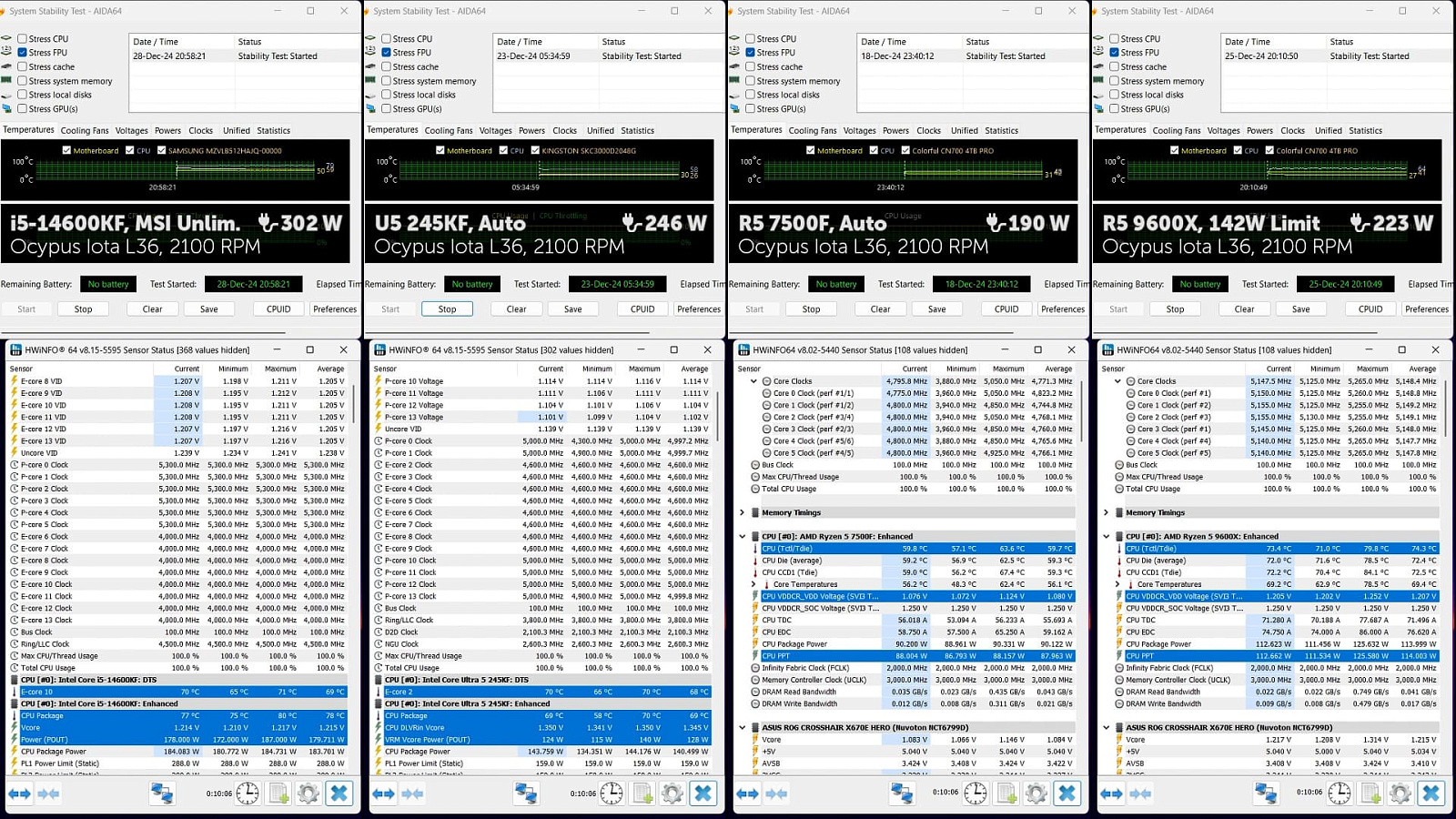
Task: Expand view with blue arrows in Ryzen 5 7500F HWiNFO
Action: 747,794
